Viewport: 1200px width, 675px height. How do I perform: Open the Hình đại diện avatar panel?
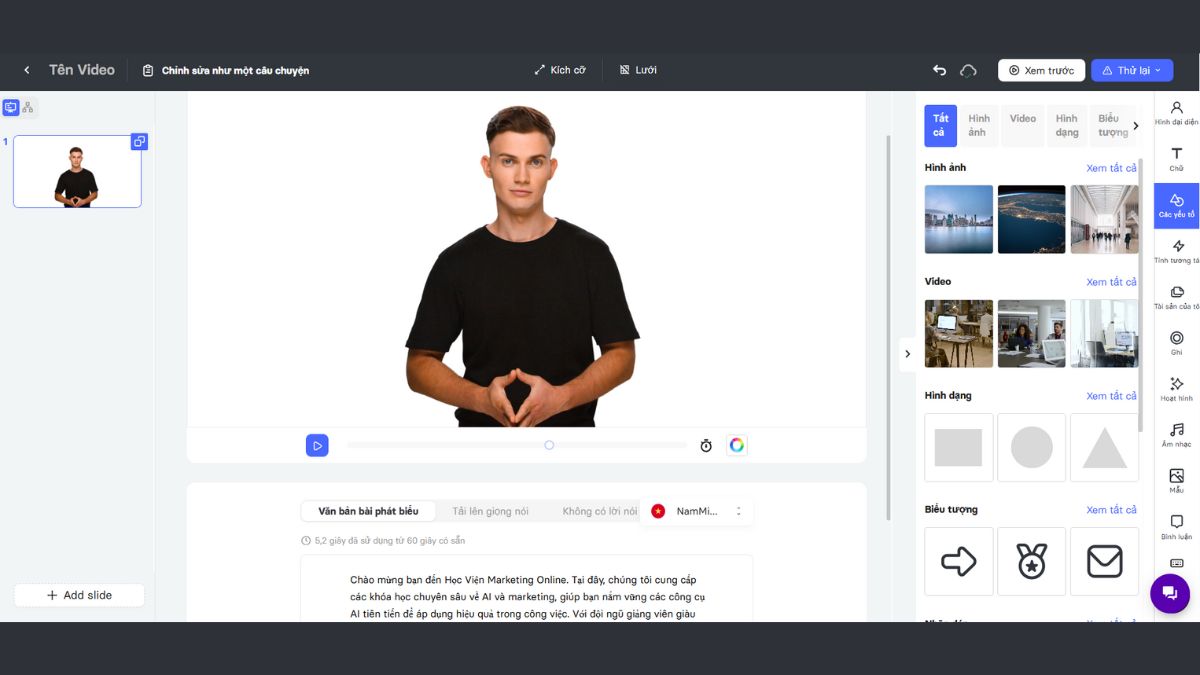pyautogui.click(x=1176, y=113)
